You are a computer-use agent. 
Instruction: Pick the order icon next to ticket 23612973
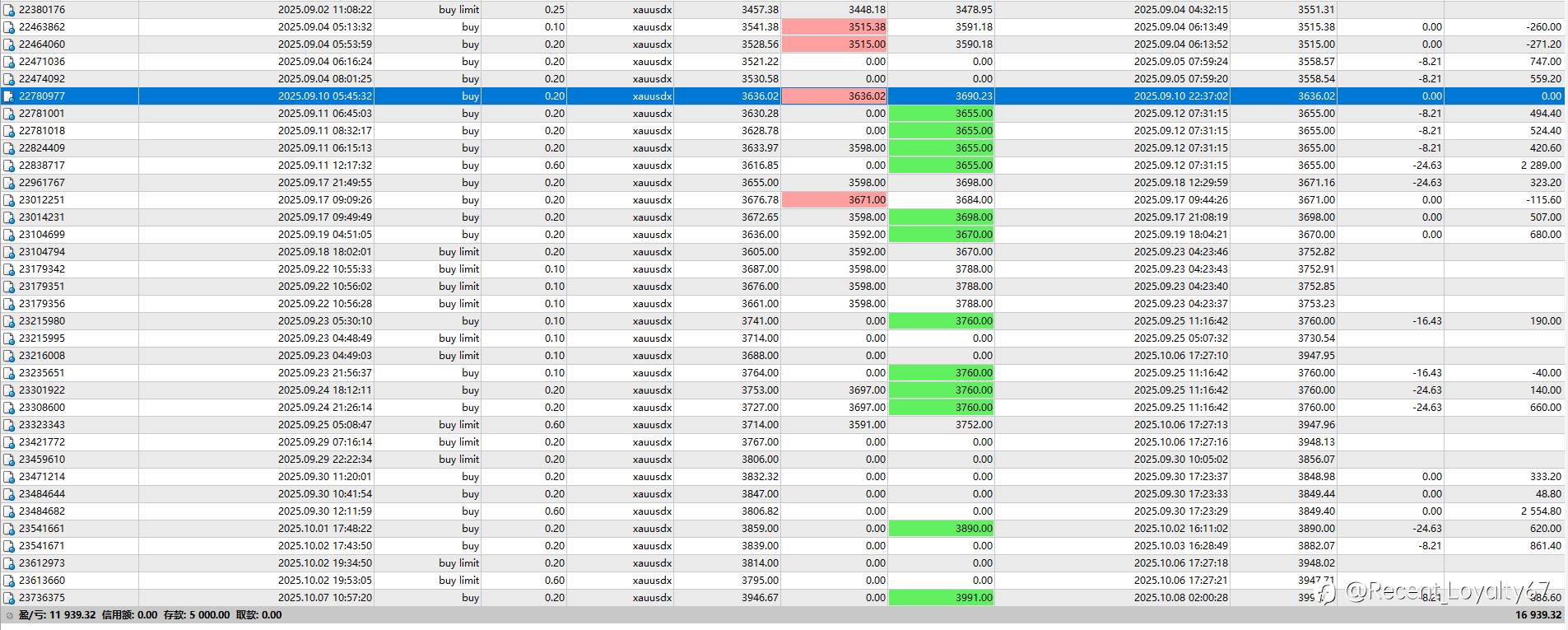click(9, 563)
